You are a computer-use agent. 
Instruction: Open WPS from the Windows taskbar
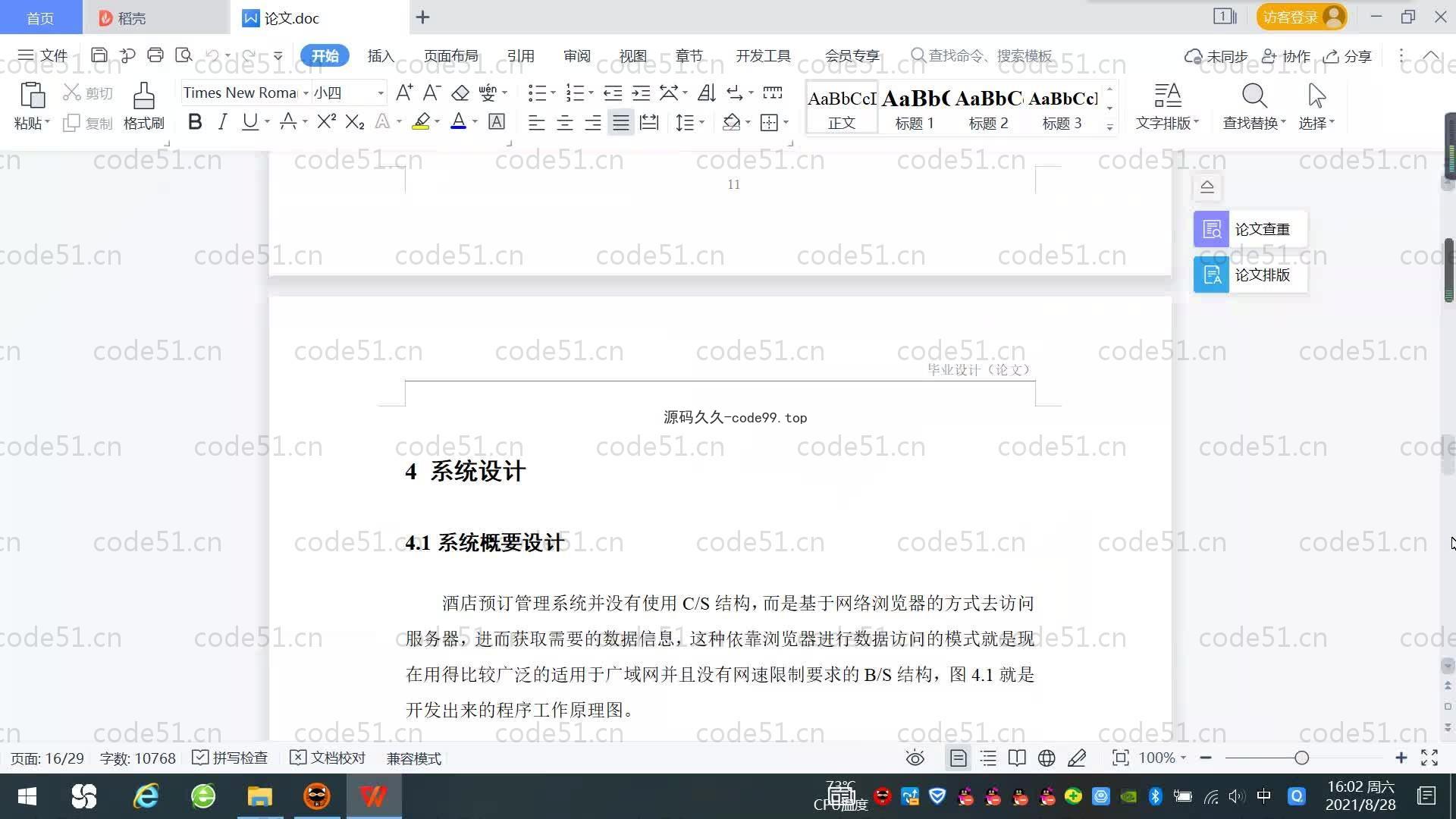point(373,796)
